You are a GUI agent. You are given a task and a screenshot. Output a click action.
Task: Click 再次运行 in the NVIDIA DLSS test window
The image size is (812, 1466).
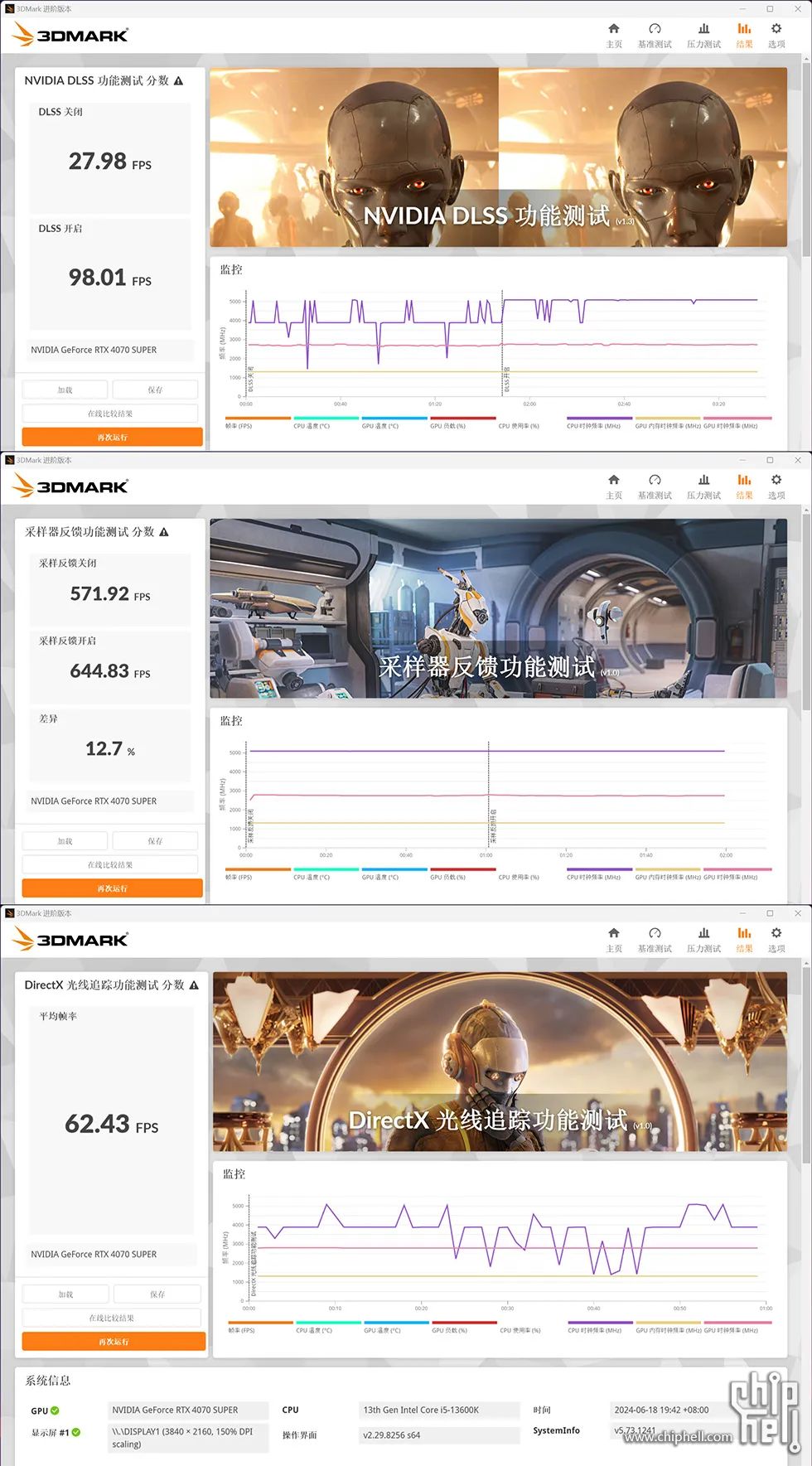[112, 437]
